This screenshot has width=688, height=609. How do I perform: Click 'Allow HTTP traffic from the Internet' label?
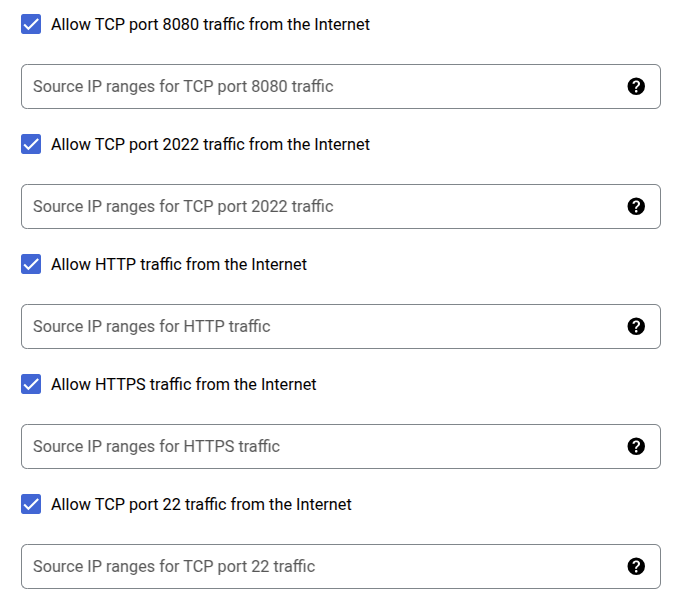(179, 264)
